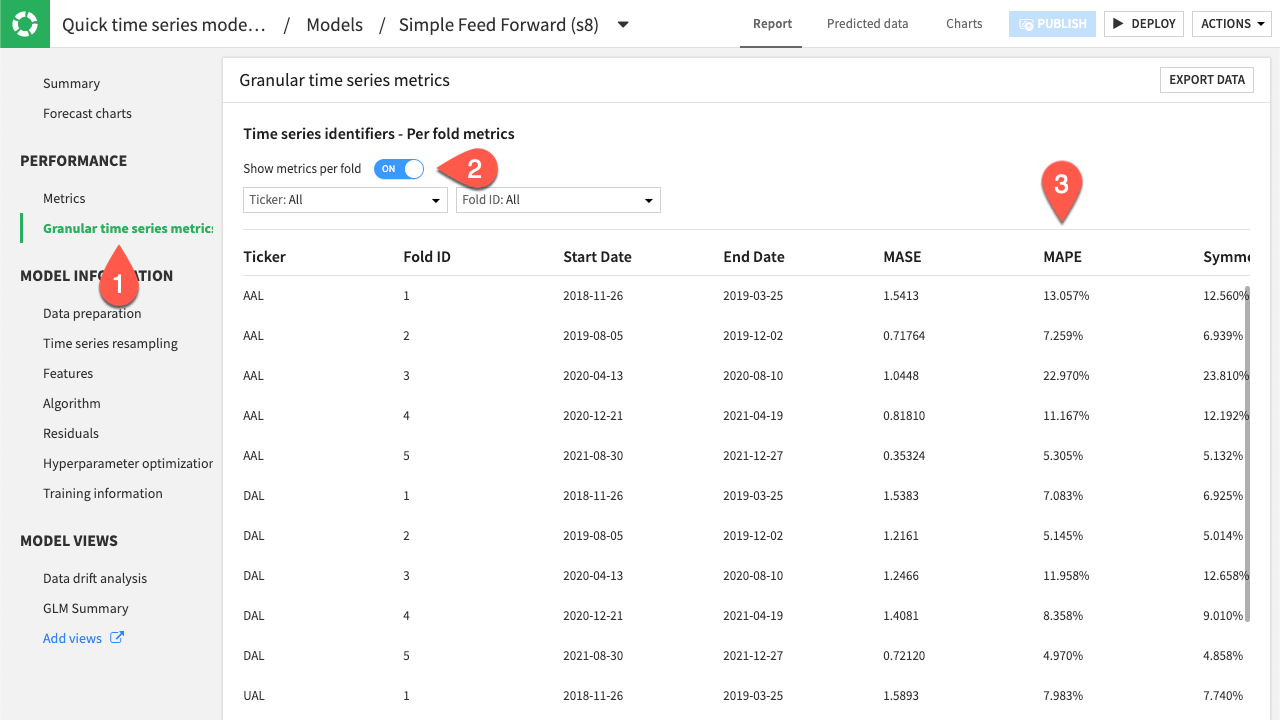Open the GLM Summary view
Screen dimensions: 1280x720
click(x=86, y=609)
